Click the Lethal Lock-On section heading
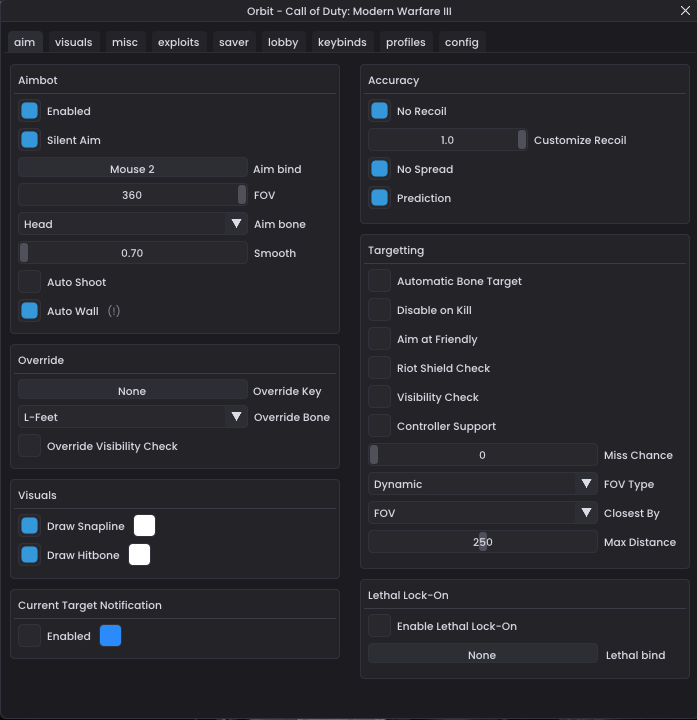The height and width of the screenshot is (720, 697). [408, 595]
